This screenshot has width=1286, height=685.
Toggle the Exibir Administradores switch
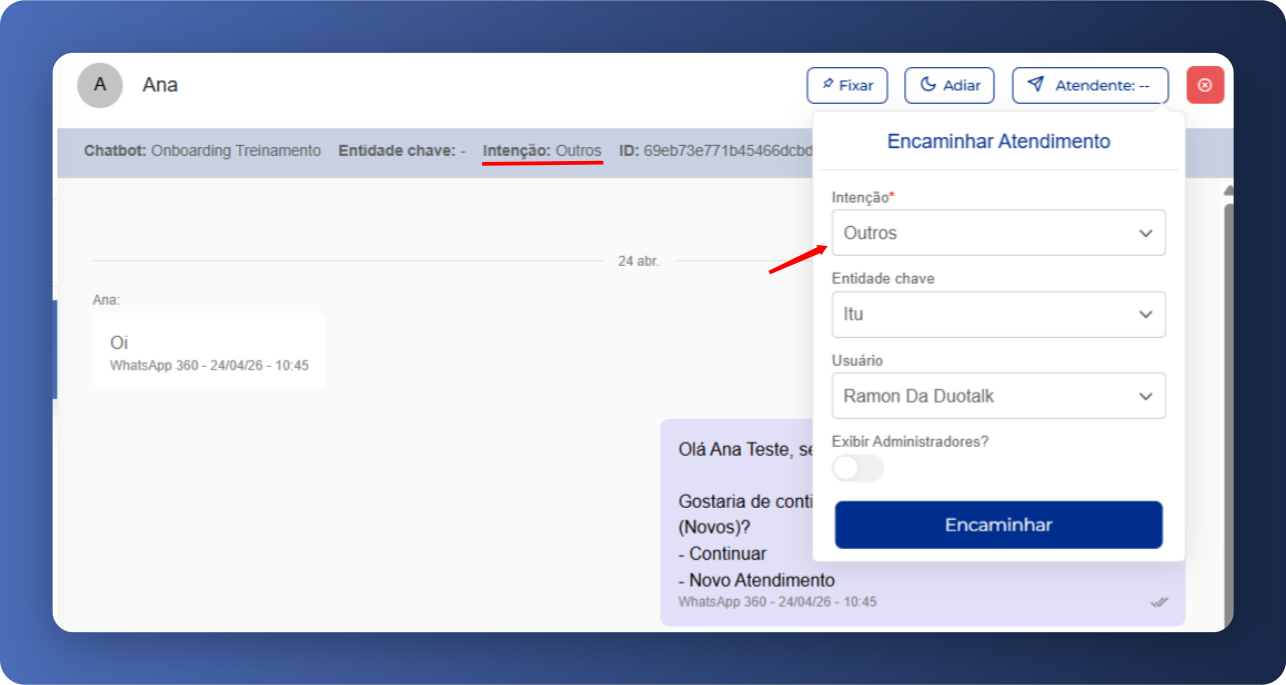point(858,468)
